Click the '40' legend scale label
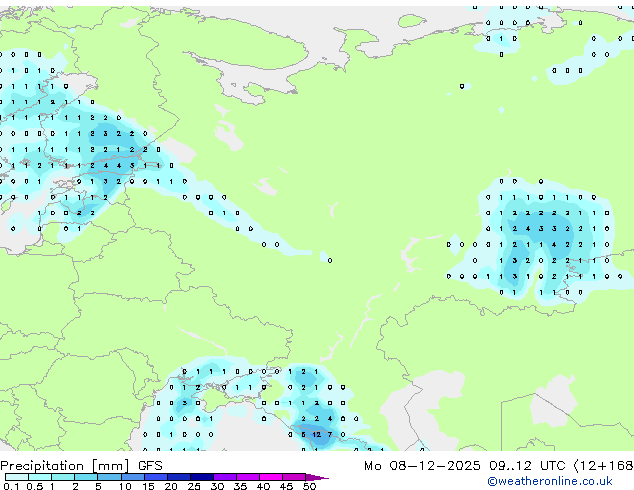This screenshot has width=634, height=490. 263,486
